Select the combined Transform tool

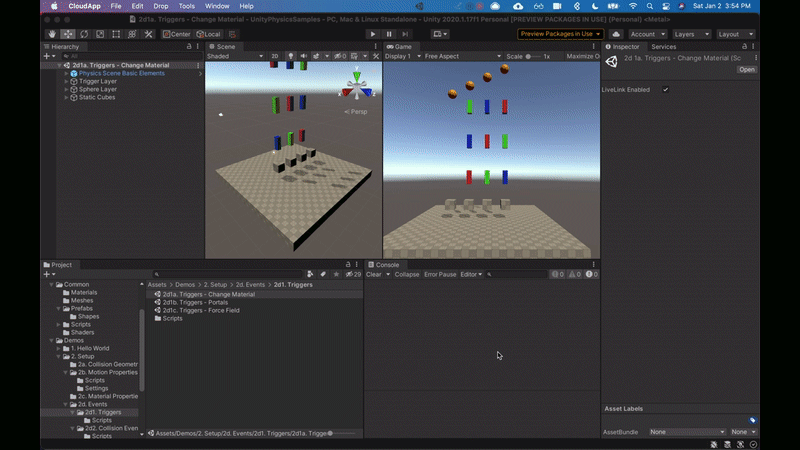[132, 34]
